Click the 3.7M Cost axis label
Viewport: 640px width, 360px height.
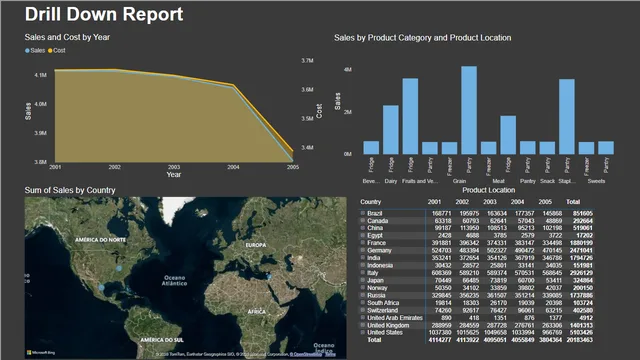coord(307,60)
